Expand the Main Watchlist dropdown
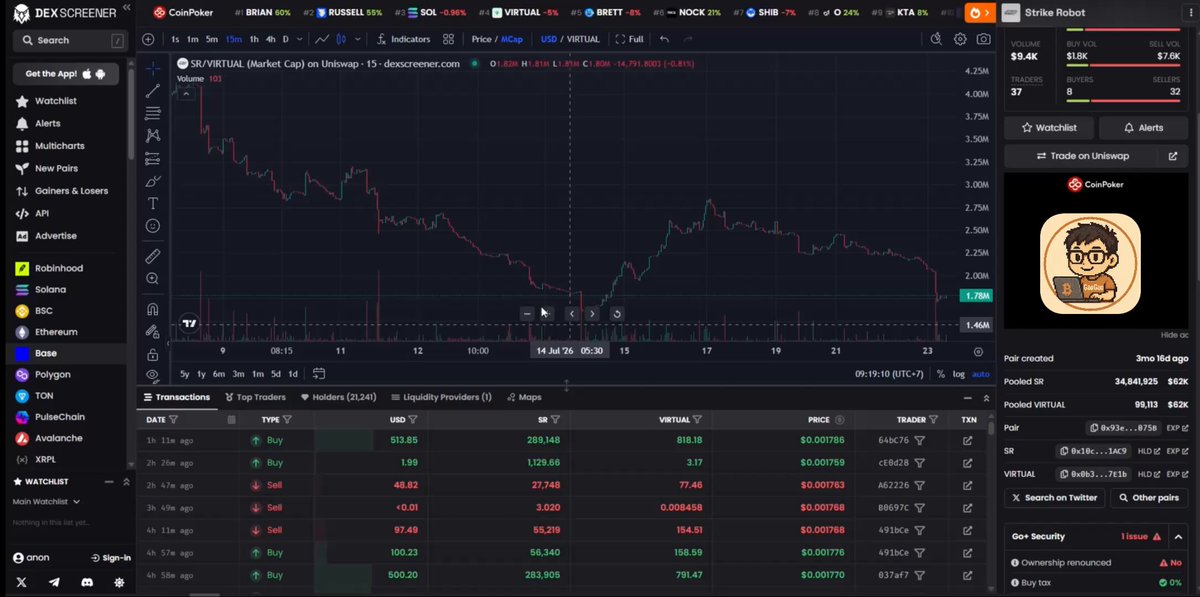The image size is (1200, 597). click(x=47, y=502)
